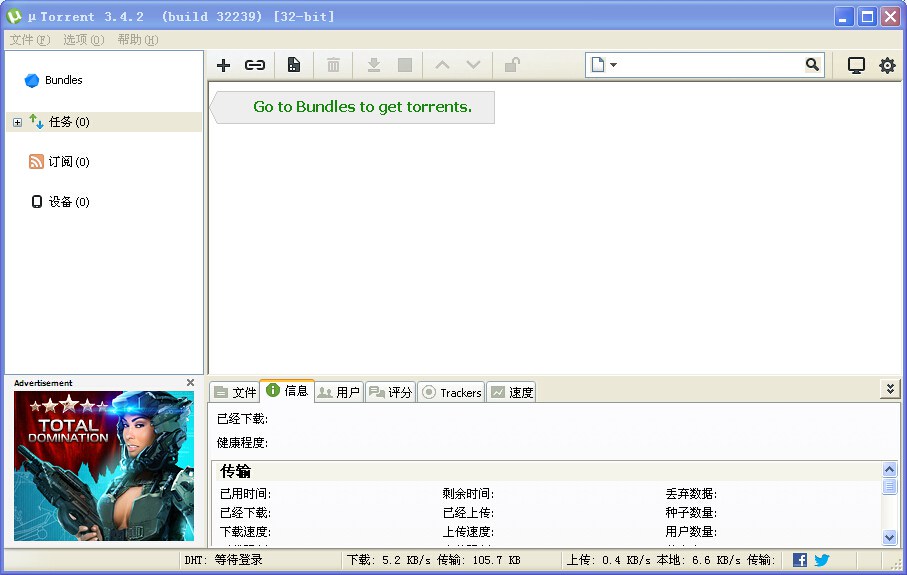Open preferences with the gear icon

(887, 65)
